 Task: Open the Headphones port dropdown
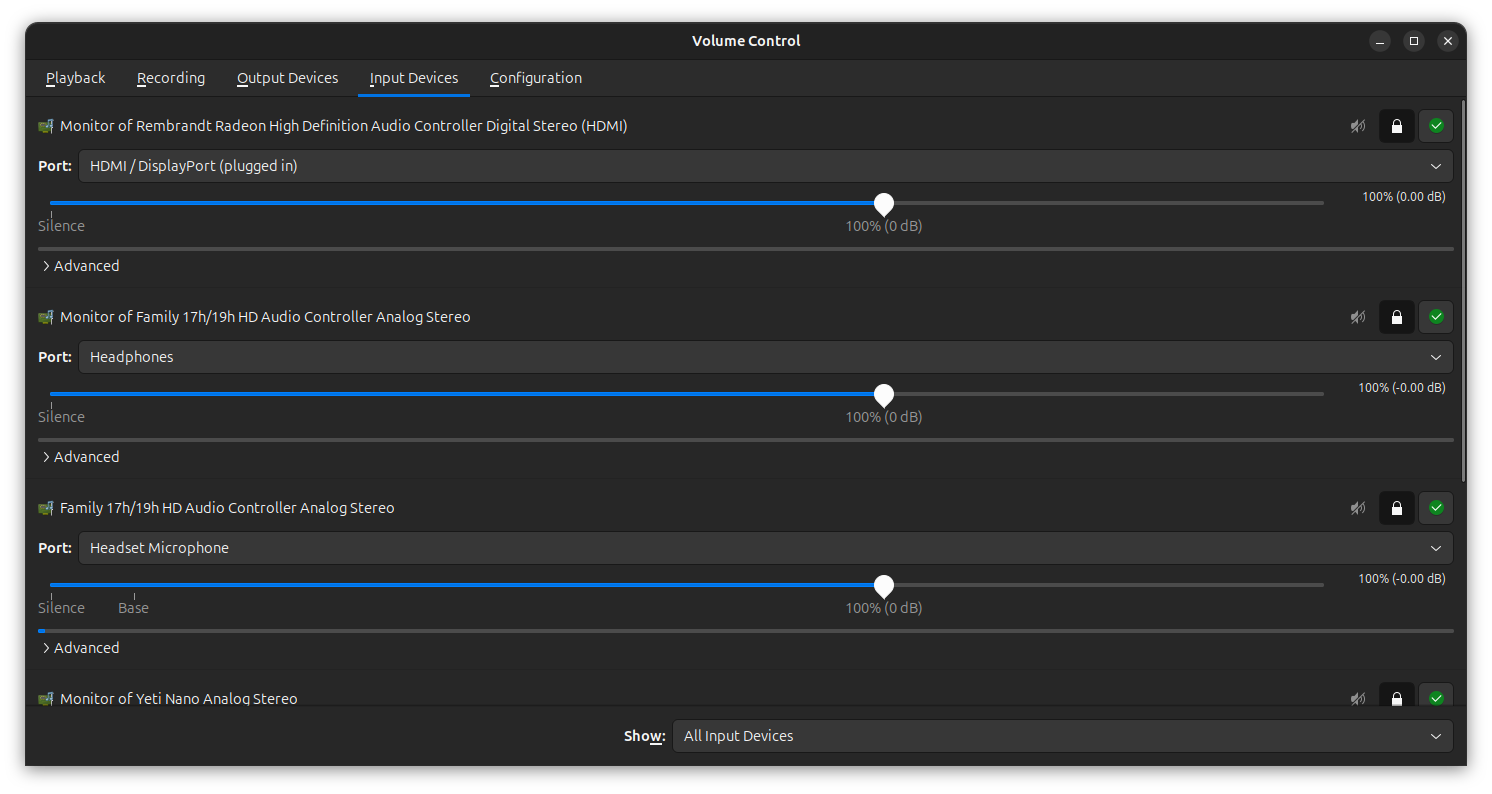coord(765,357)
